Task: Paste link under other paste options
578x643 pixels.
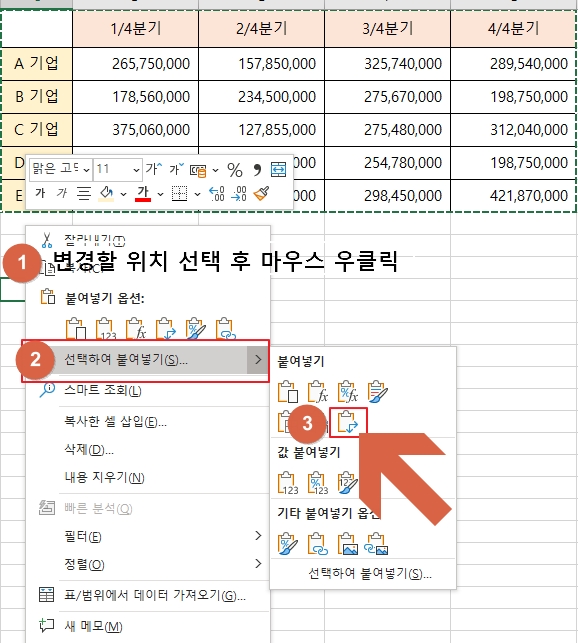Action: click(318, 544)
